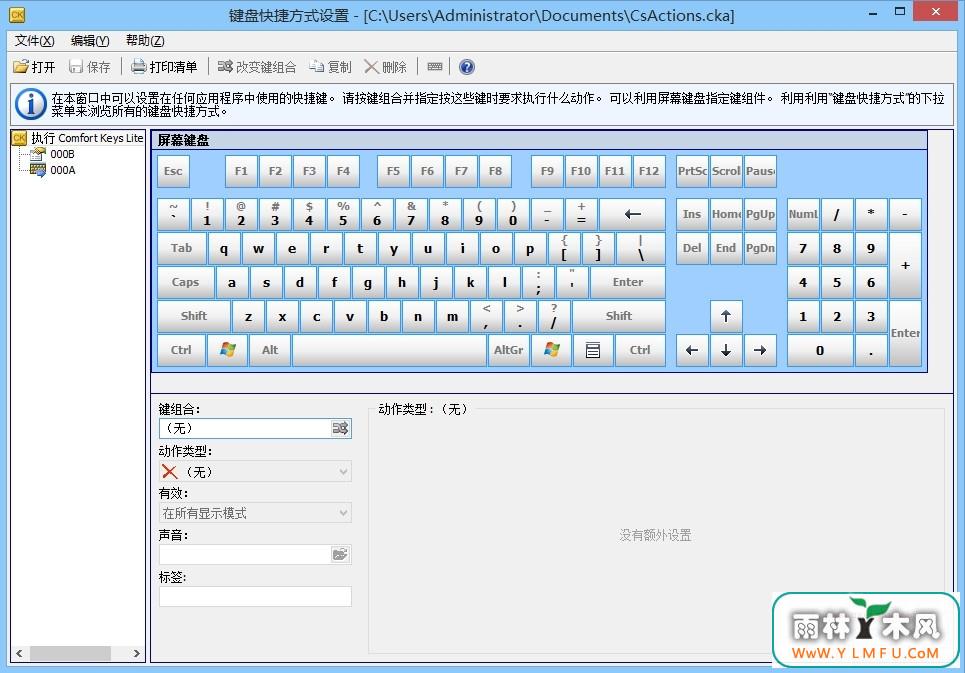
Task: Click the right Ctrl key
Action: coord(640,350)
